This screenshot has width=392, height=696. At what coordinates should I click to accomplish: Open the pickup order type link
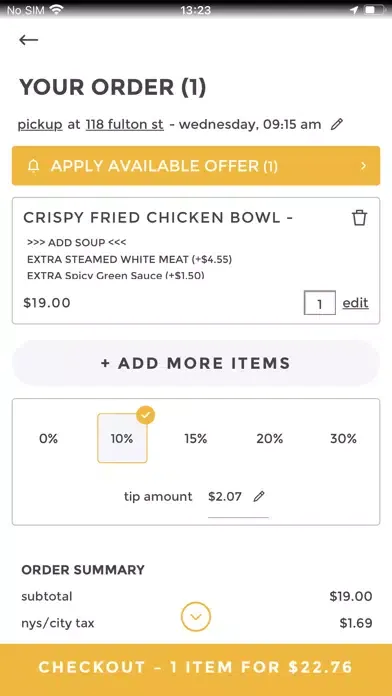coord(40,125)
